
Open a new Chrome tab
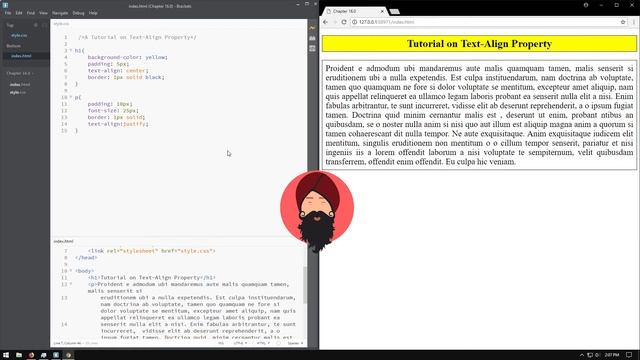pos(394,11)
